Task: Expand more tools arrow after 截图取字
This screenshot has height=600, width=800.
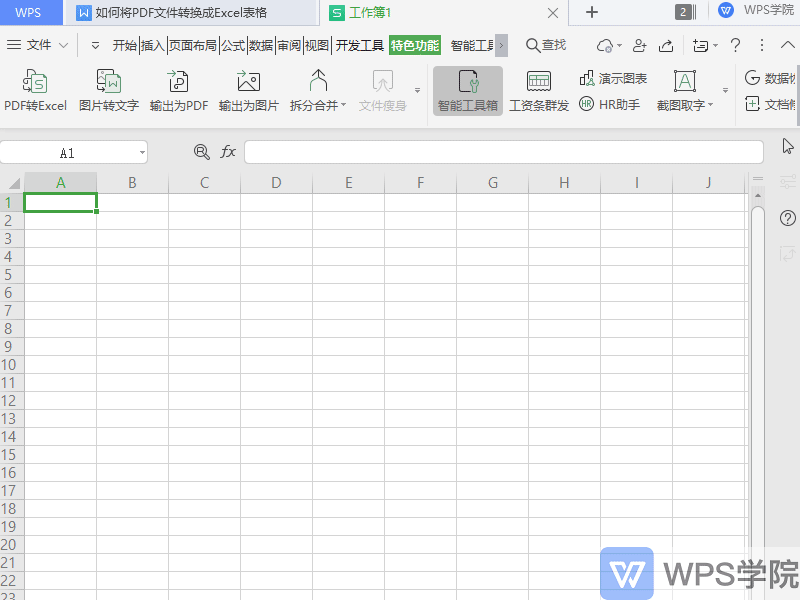Action: (725, 91)
